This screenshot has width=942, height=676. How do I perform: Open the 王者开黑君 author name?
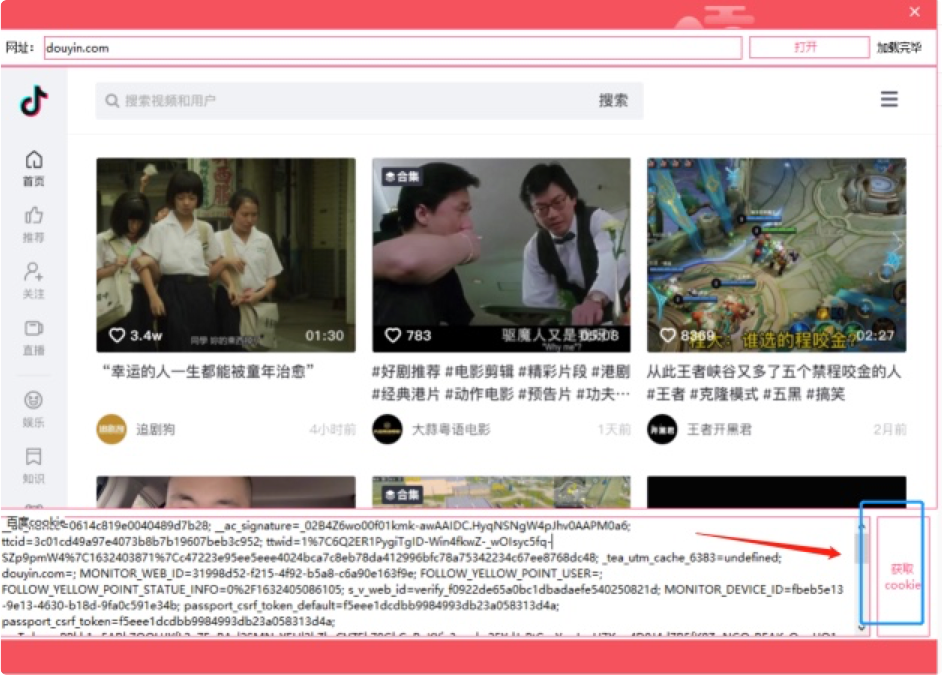click(x=719, y=429)
